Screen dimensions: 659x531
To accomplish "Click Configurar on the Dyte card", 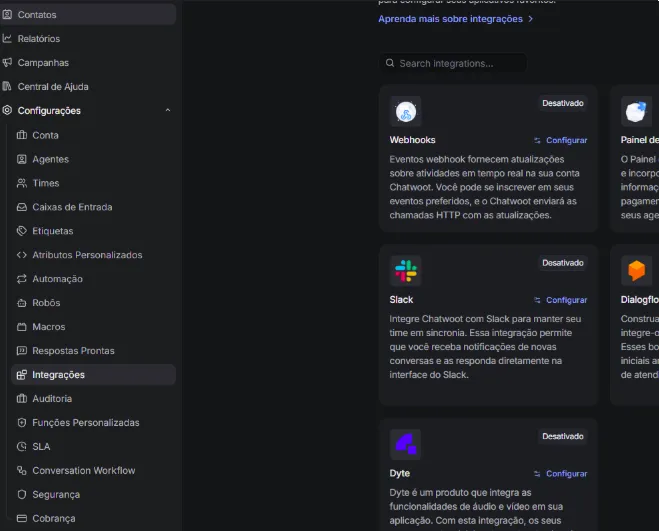I will [560, 474].
